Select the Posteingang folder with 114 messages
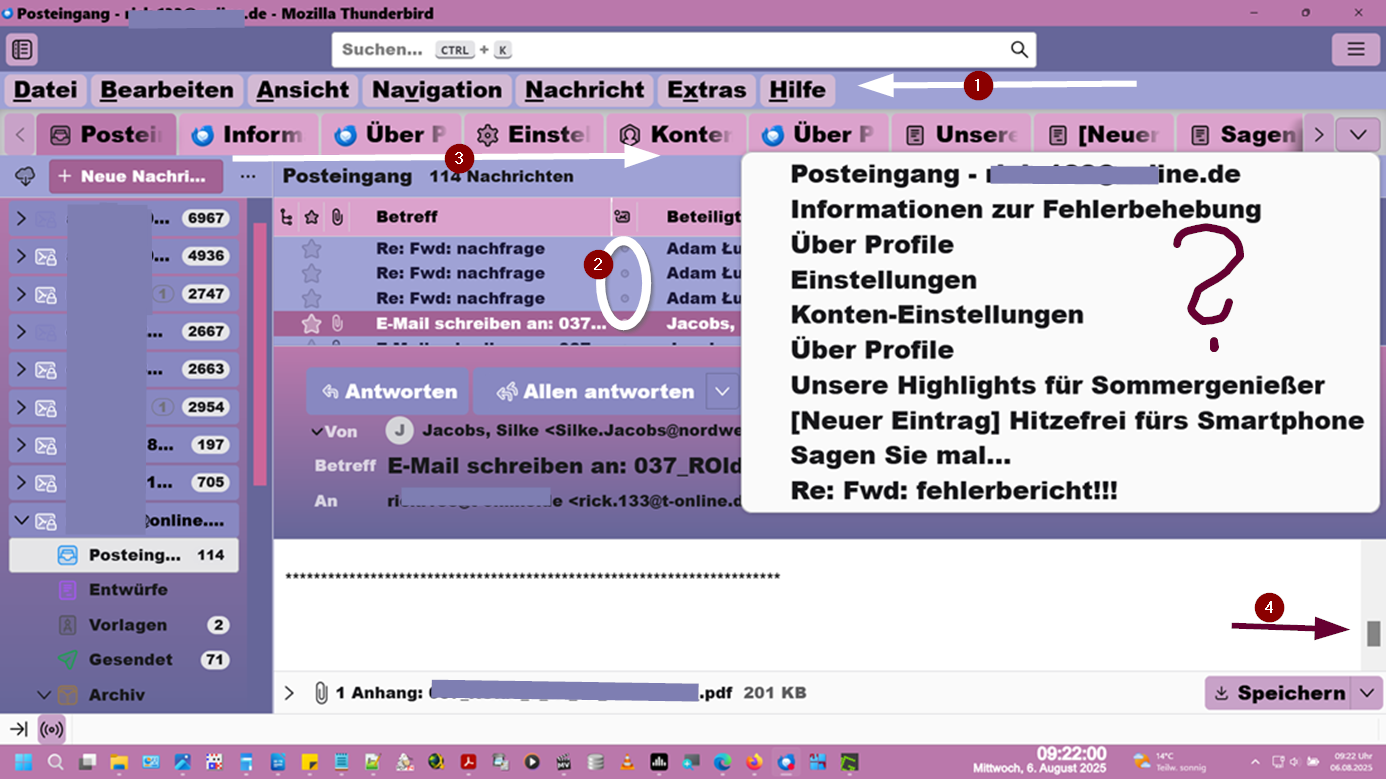Viewport: 1386px width, 779px height. coord(124,555)
